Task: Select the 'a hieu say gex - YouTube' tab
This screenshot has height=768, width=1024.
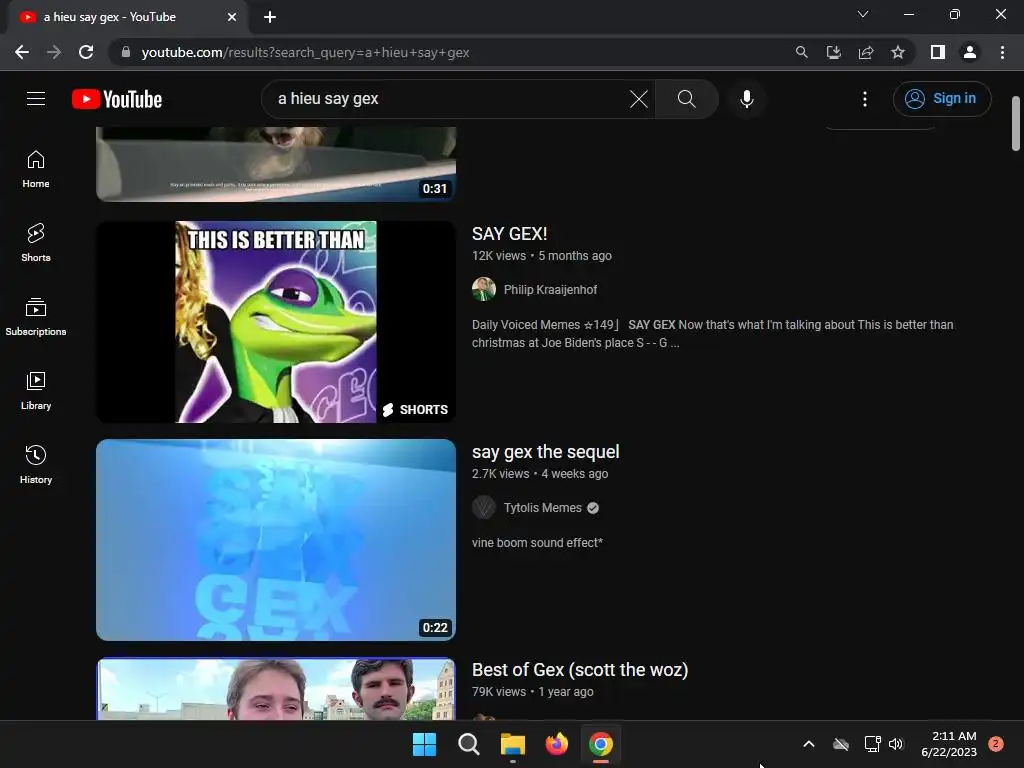Action: pos(128,18)
